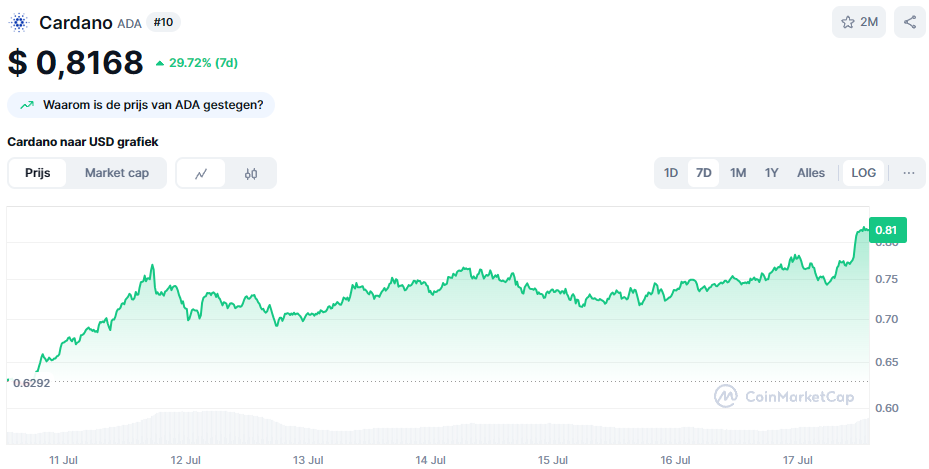Choose the 7D time range
The image size is (929, 469).
click(703, 173)
